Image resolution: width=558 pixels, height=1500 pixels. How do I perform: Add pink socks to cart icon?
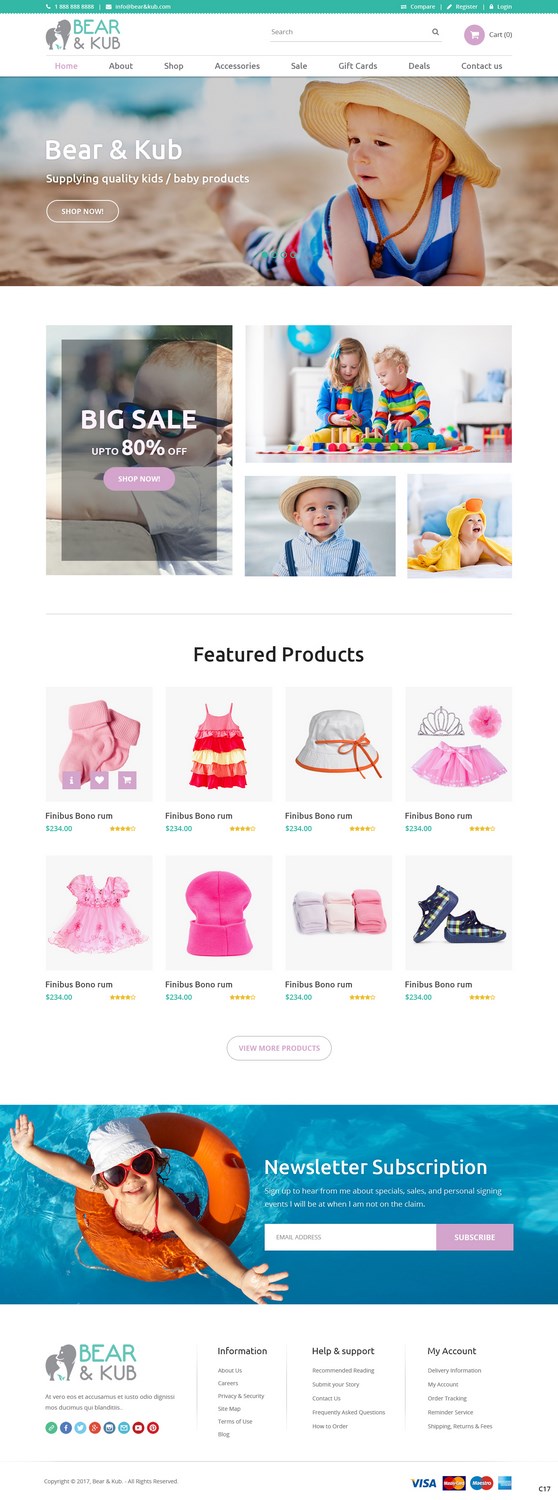127,780
